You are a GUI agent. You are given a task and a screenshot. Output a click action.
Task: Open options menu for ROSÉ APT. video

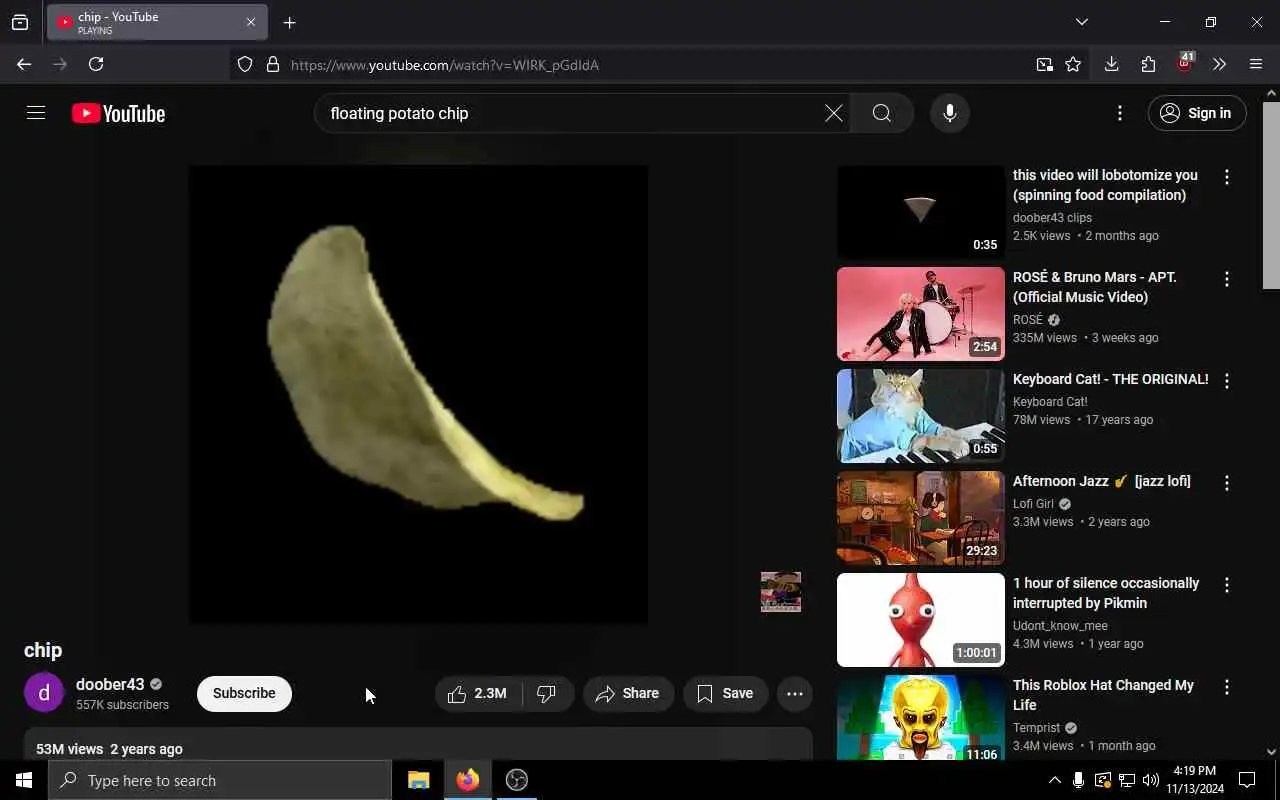1227,279
